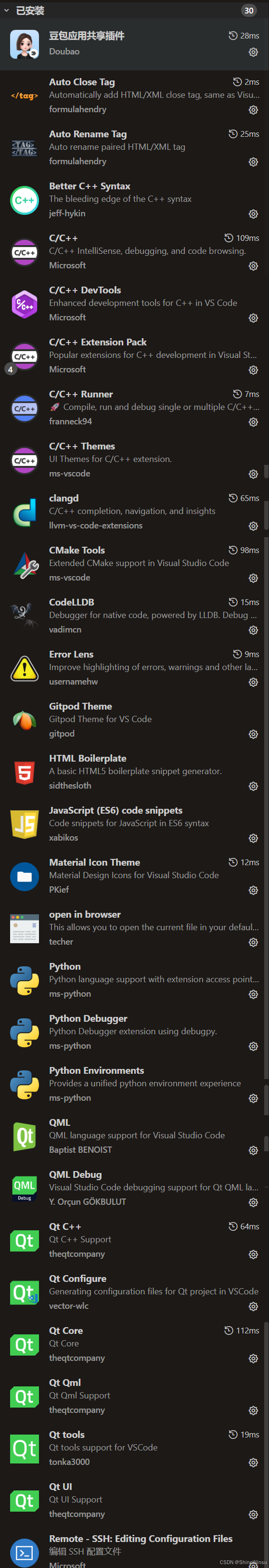The image size is (269, 1568).
Task: Select the 豆包应用共享插件 extension title
Action: click(87, 36)
